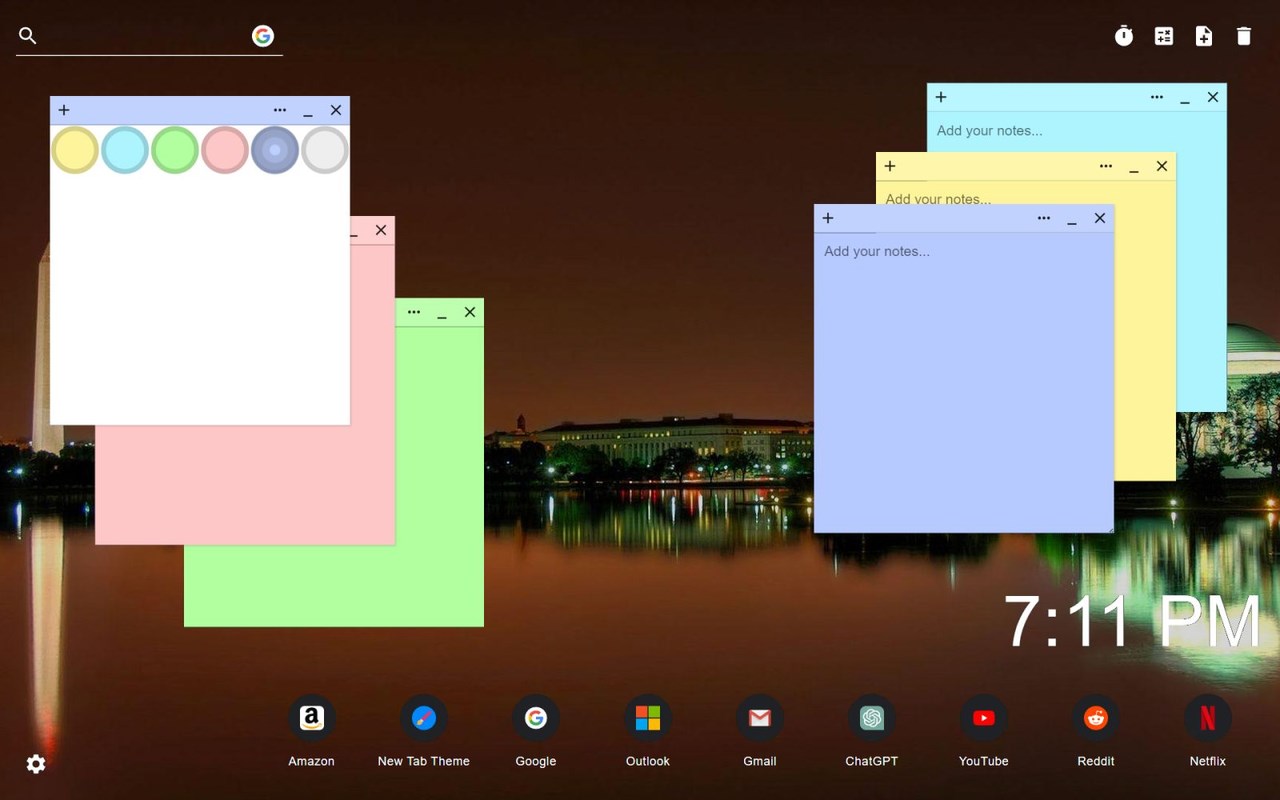Image resolution: width=1280 pixels, height=800 pixels.
Task: Open the Gmail shortcut
Action: coord(760,732)
